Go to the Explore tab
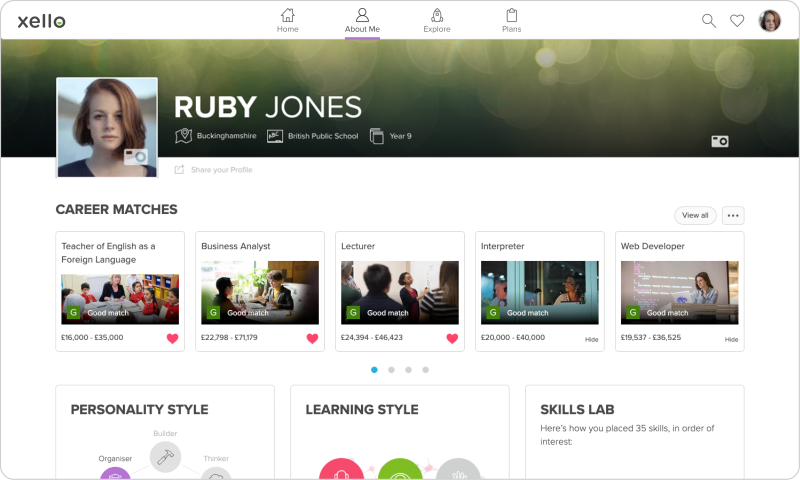The image size is (800, 480). [x=437, y=20]
